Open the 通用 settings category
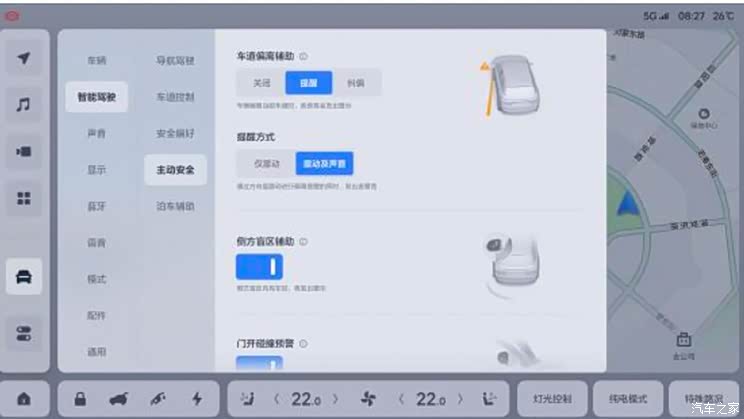This screenshot has width=744, height=419. tap(97, 352)
